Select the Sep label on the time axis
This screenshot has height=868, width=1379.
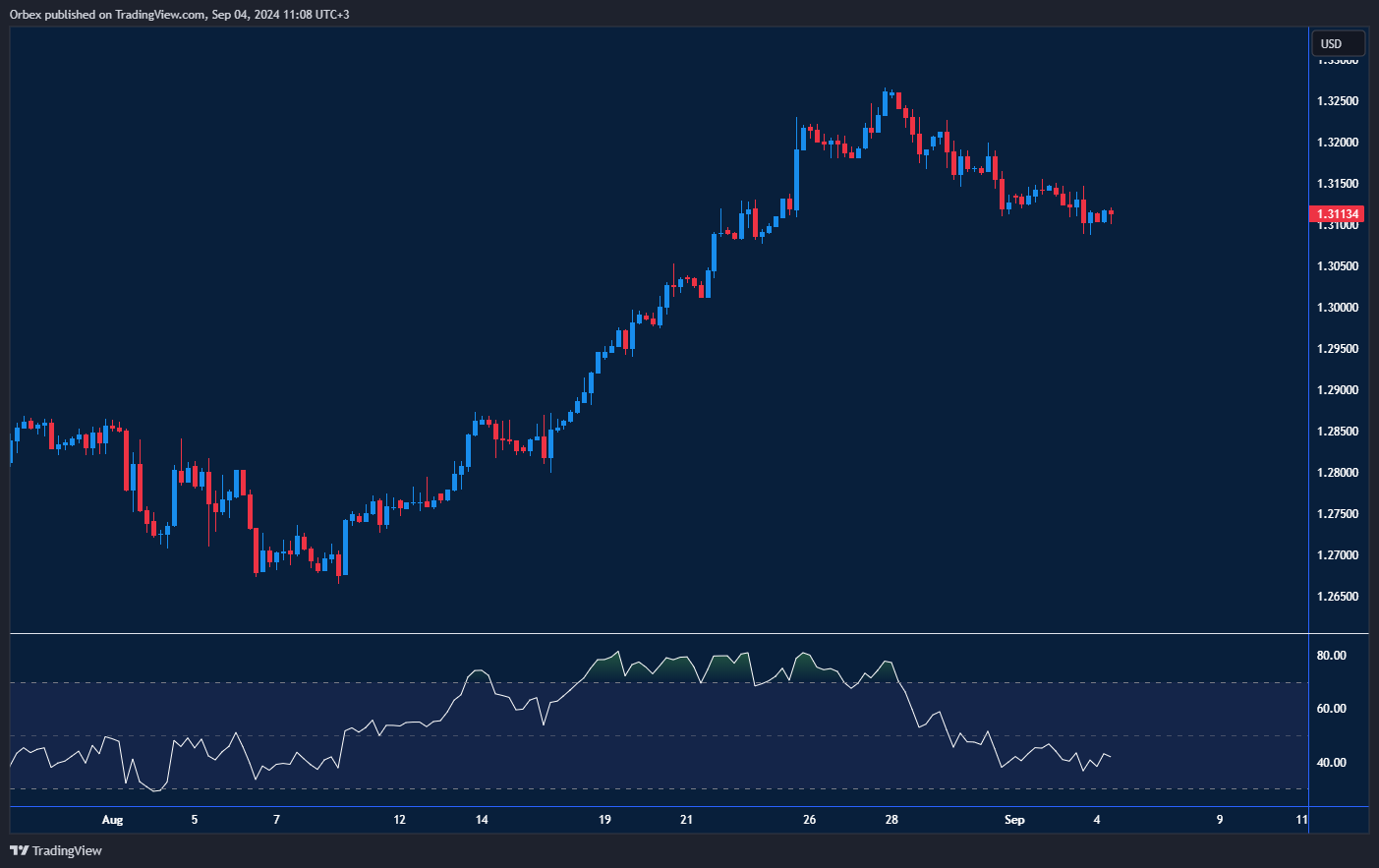pyautogui.click(x=1013, y=819)
